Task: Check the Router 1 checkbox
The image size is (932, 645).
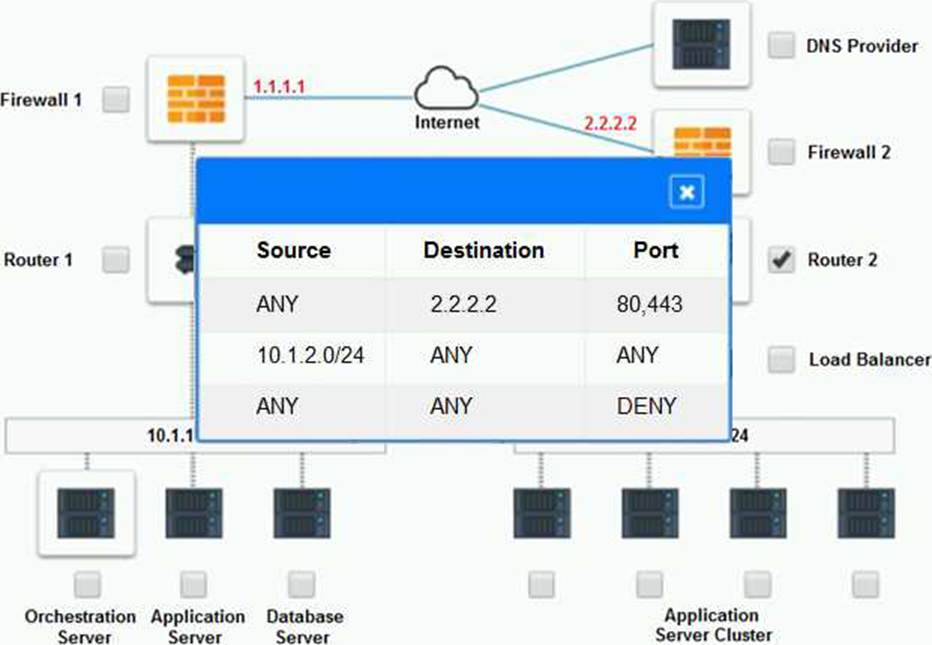Action: click(x=117, y=260)
